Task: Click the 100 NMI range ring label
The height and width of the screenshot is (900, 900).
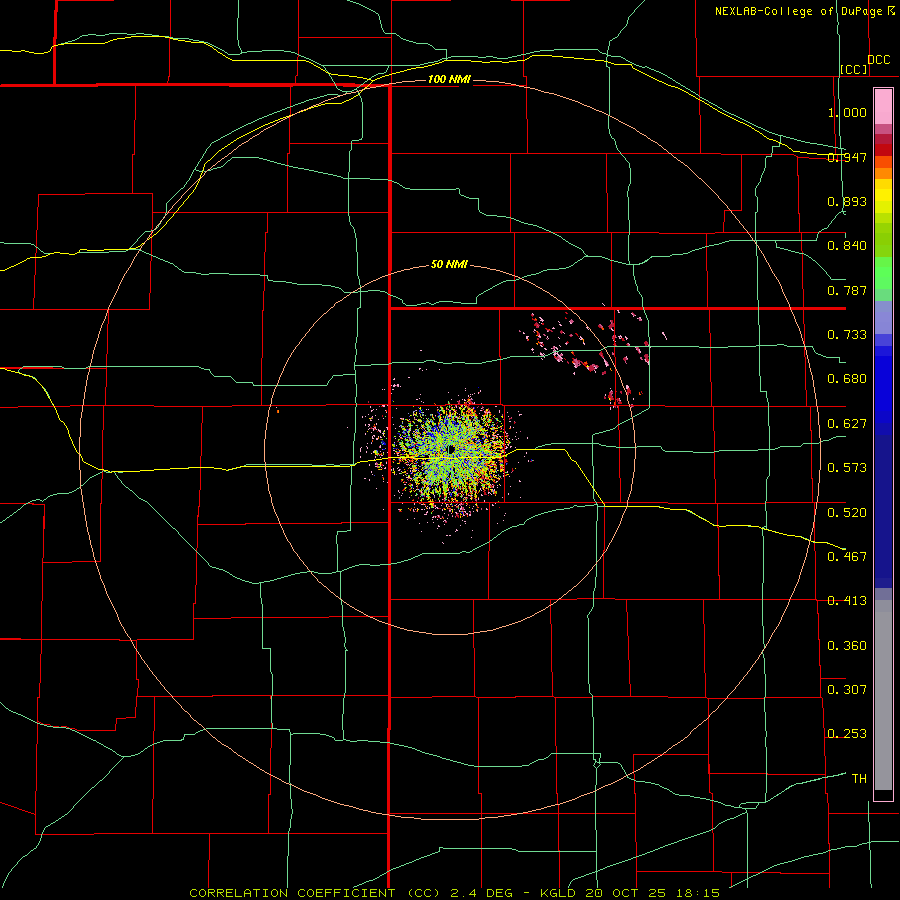Action: point(449,79)
